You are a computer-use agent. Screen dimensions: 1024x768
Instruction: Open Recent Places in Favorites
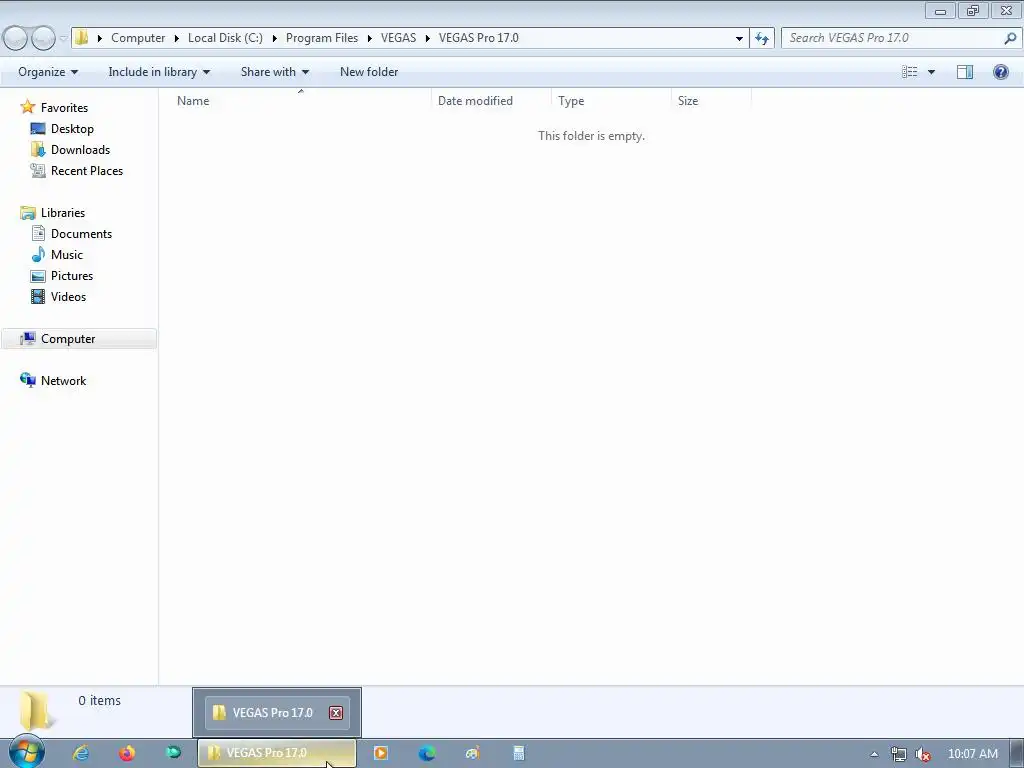[x=87, y=170]
